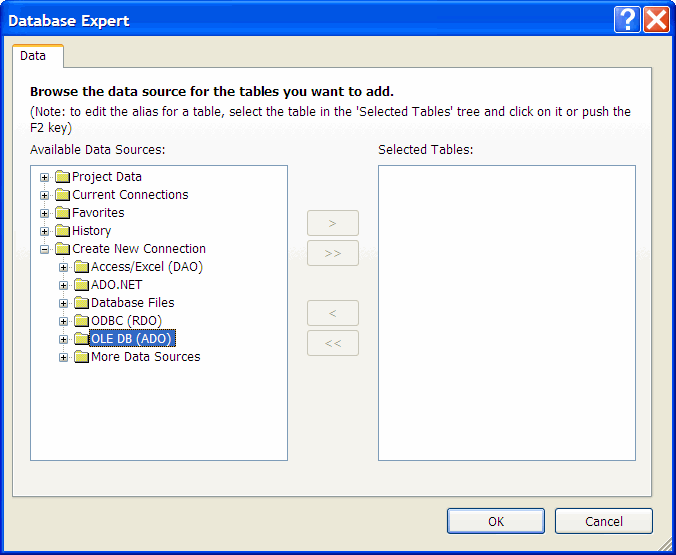Click the ADO.NET folder icon

point(81,285)
